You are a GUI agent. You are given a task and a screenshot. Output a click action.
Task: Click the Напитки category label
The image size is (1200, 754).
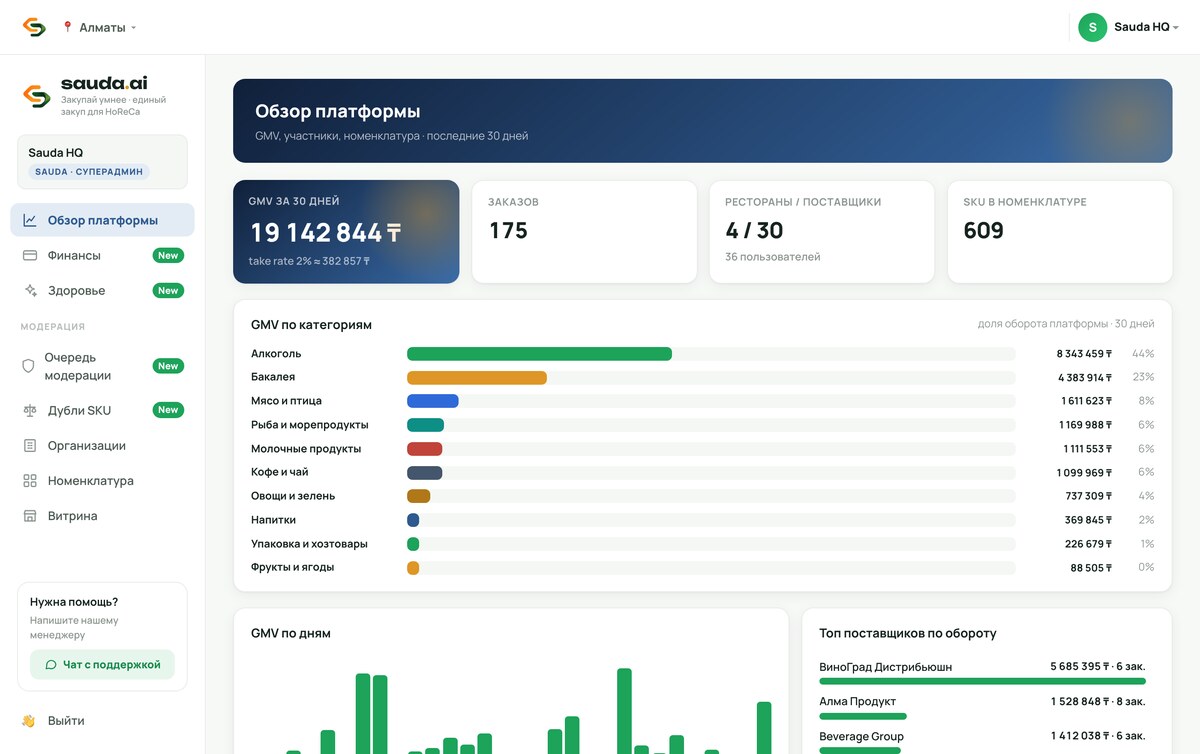point(273,520)
